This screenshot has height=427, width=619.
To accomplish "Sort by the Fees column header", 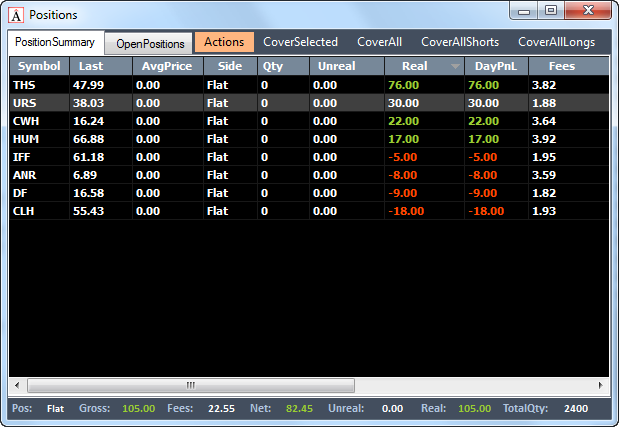I will click(569, 66).
